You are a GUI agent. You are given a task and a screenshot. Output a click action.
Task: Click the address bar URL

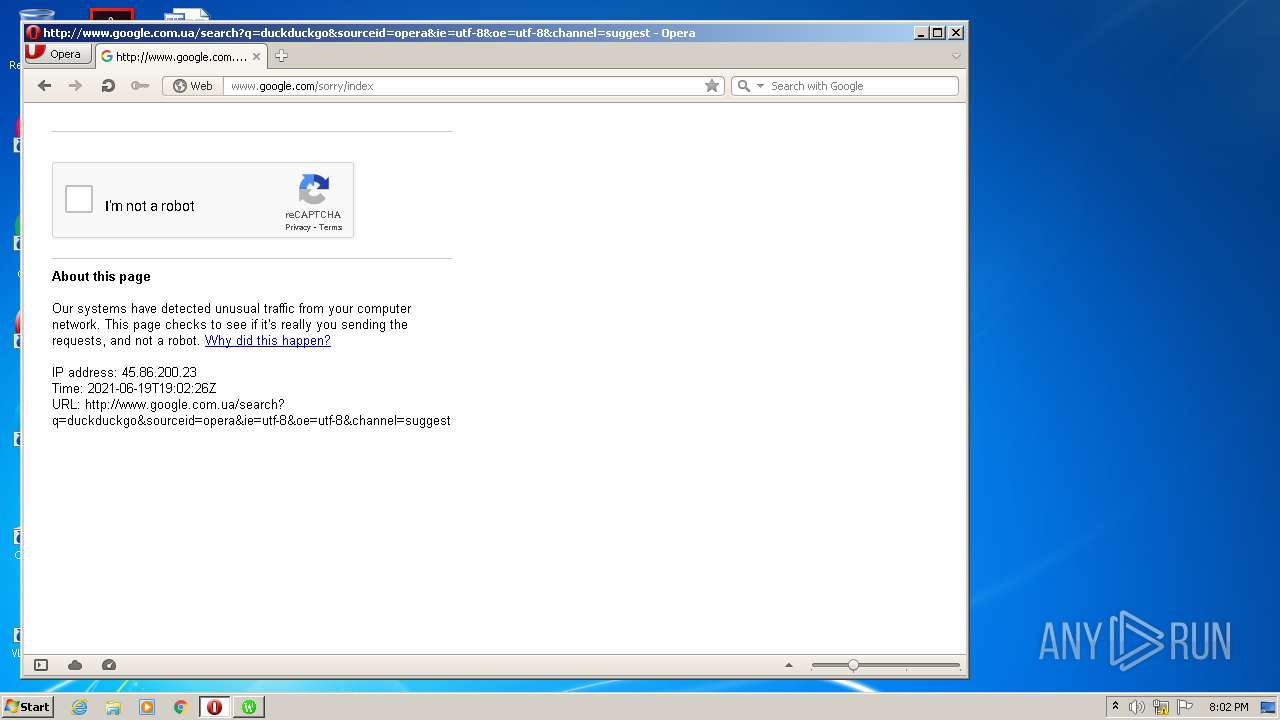[x=302, y=86]
